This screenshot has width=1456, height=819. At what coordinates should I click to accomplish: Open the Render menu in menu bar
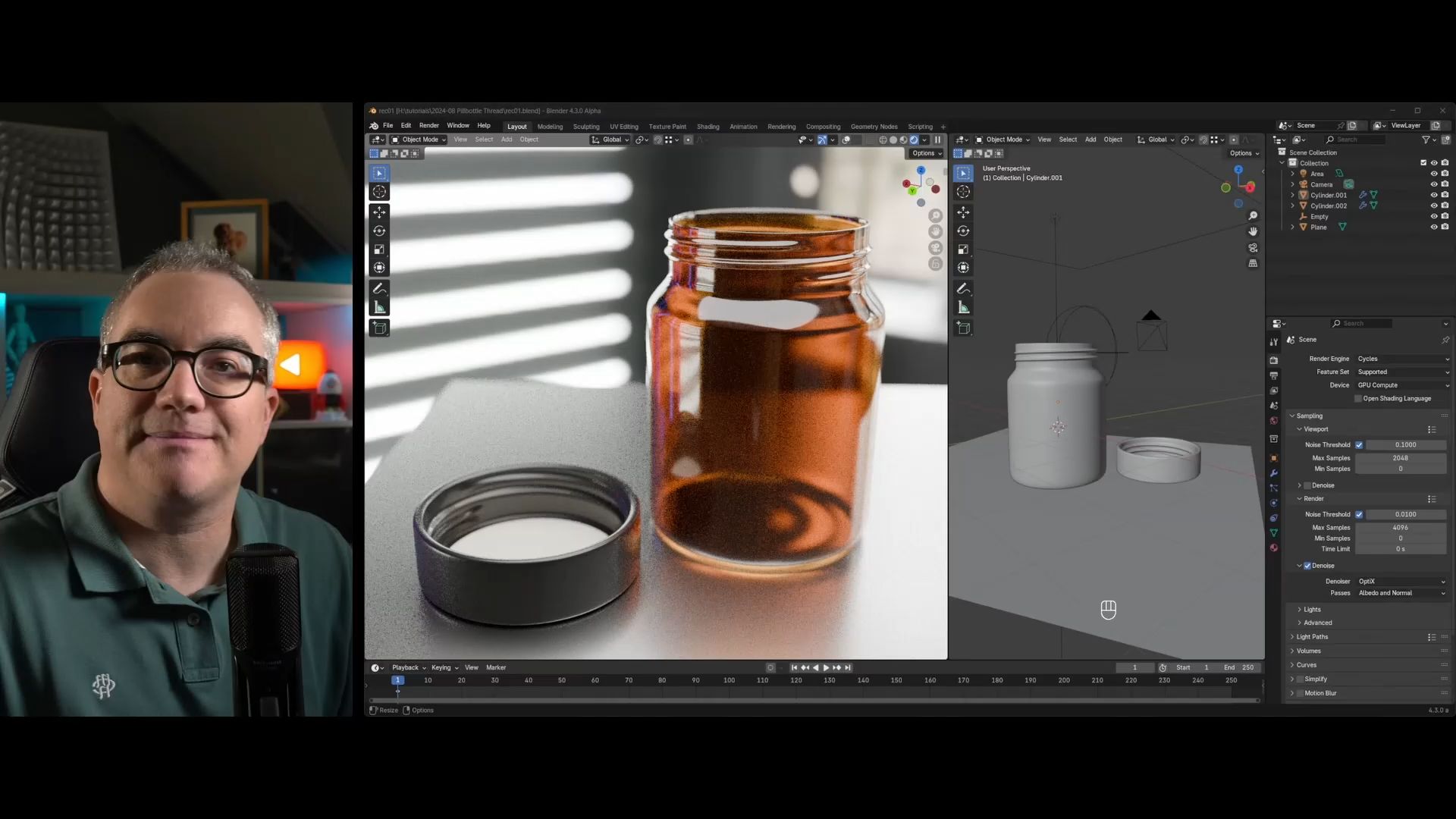pos(428,125)
